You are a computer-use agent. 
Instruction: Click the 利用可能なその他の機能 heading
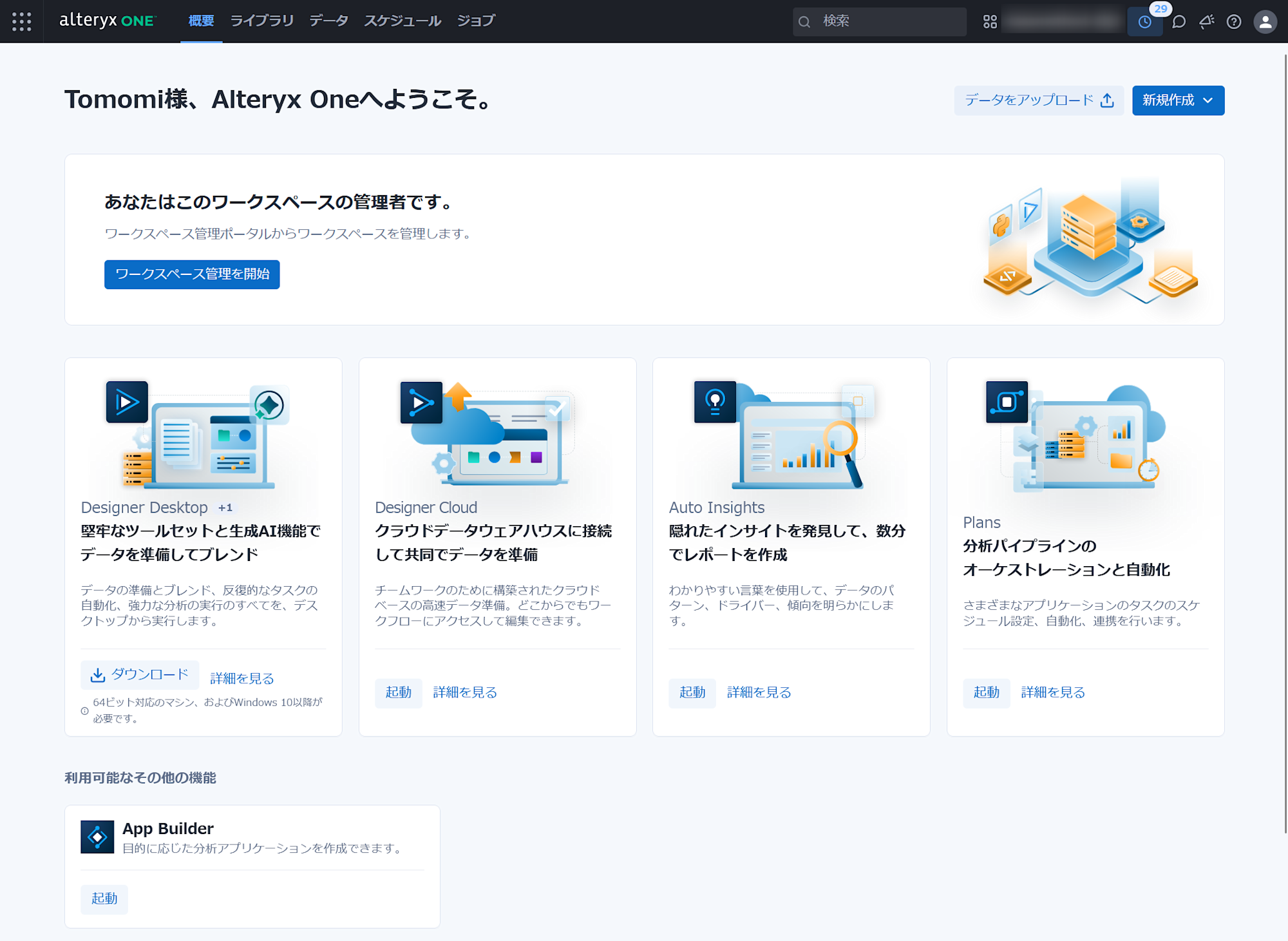(x=140, y=778)
